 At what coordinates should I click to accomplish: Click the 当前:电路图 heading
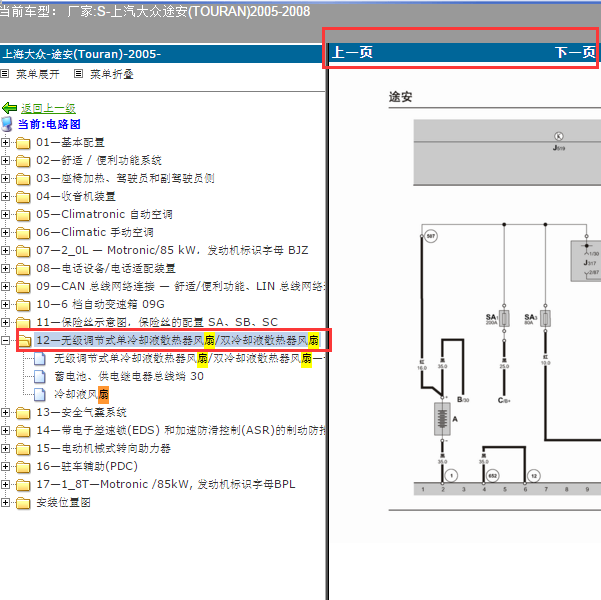point(49,124)
